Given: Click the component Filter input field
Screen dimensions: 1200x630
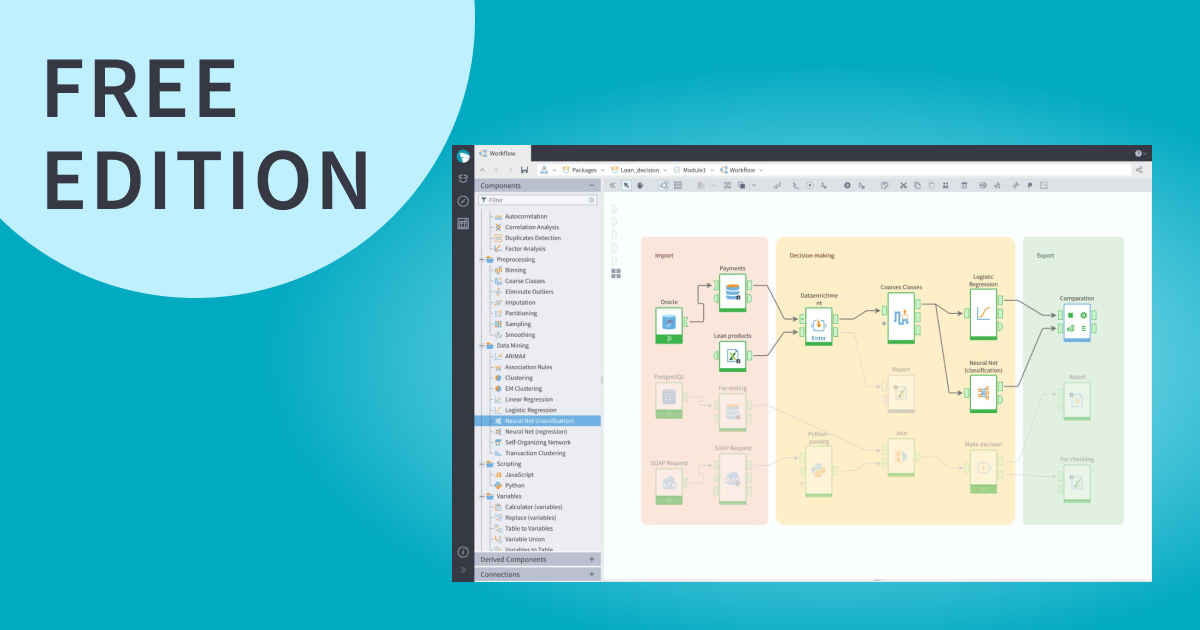Looking at the screenshot, I should [537, 200].
